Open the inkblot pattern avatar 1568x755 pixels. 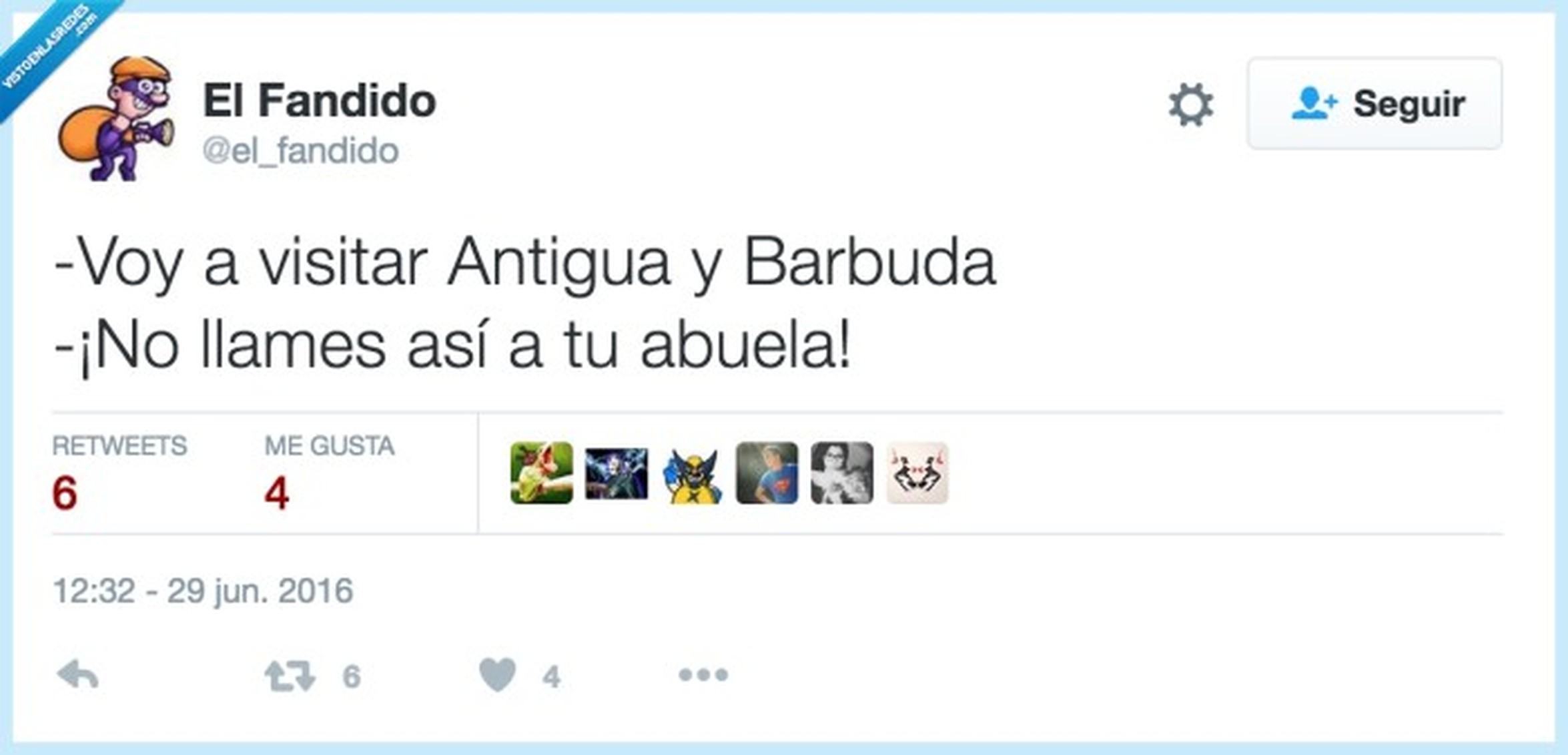coord(917,473)
